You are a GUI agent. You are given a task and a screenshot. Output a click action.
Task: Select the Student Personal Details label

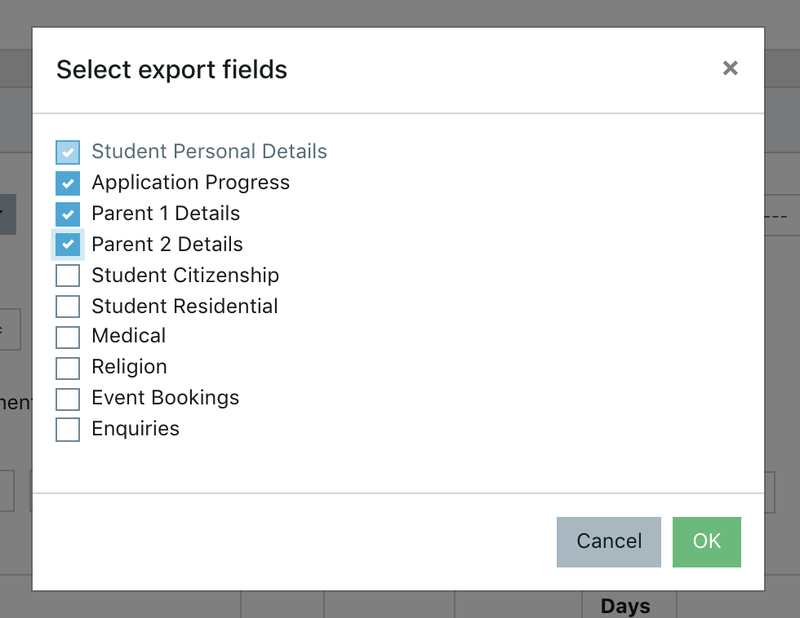coord(209,151)
